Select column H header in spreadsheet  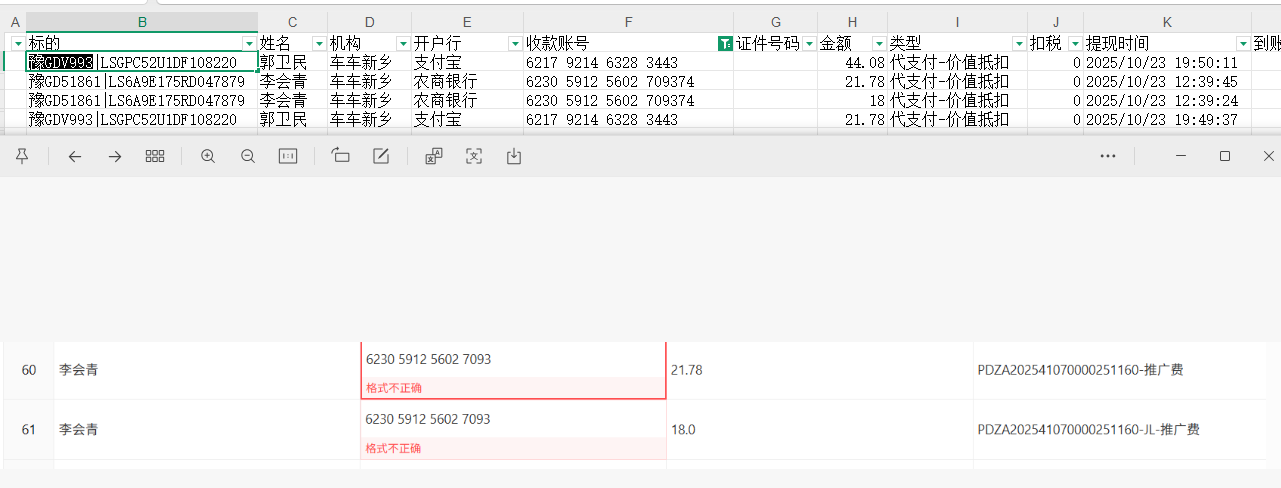pos(852,22)
